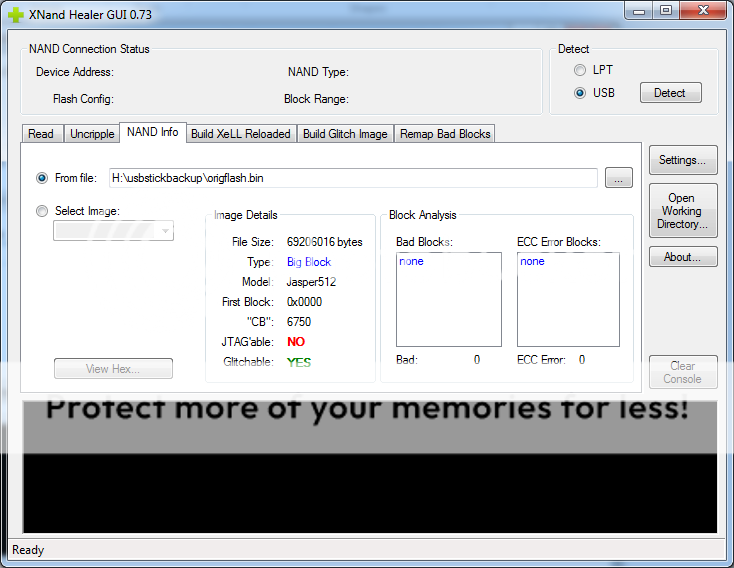The image size is (734, 568).
Task: Open the Select Image dropdown
Action: click(114, 231)
